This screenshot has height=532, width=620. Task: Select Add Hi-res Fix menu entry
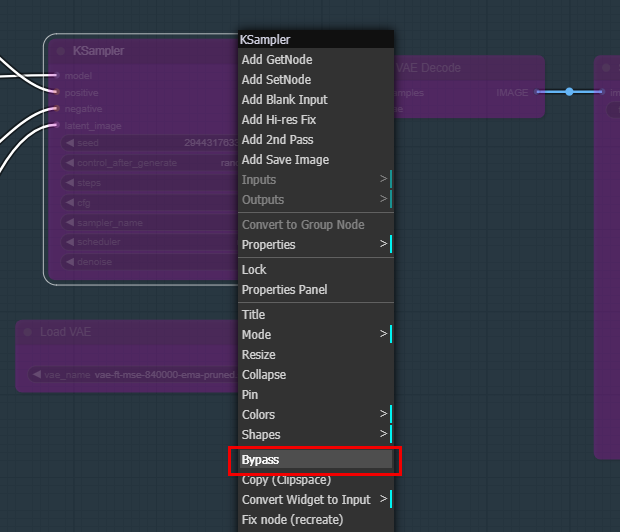[x=316, y=120]
